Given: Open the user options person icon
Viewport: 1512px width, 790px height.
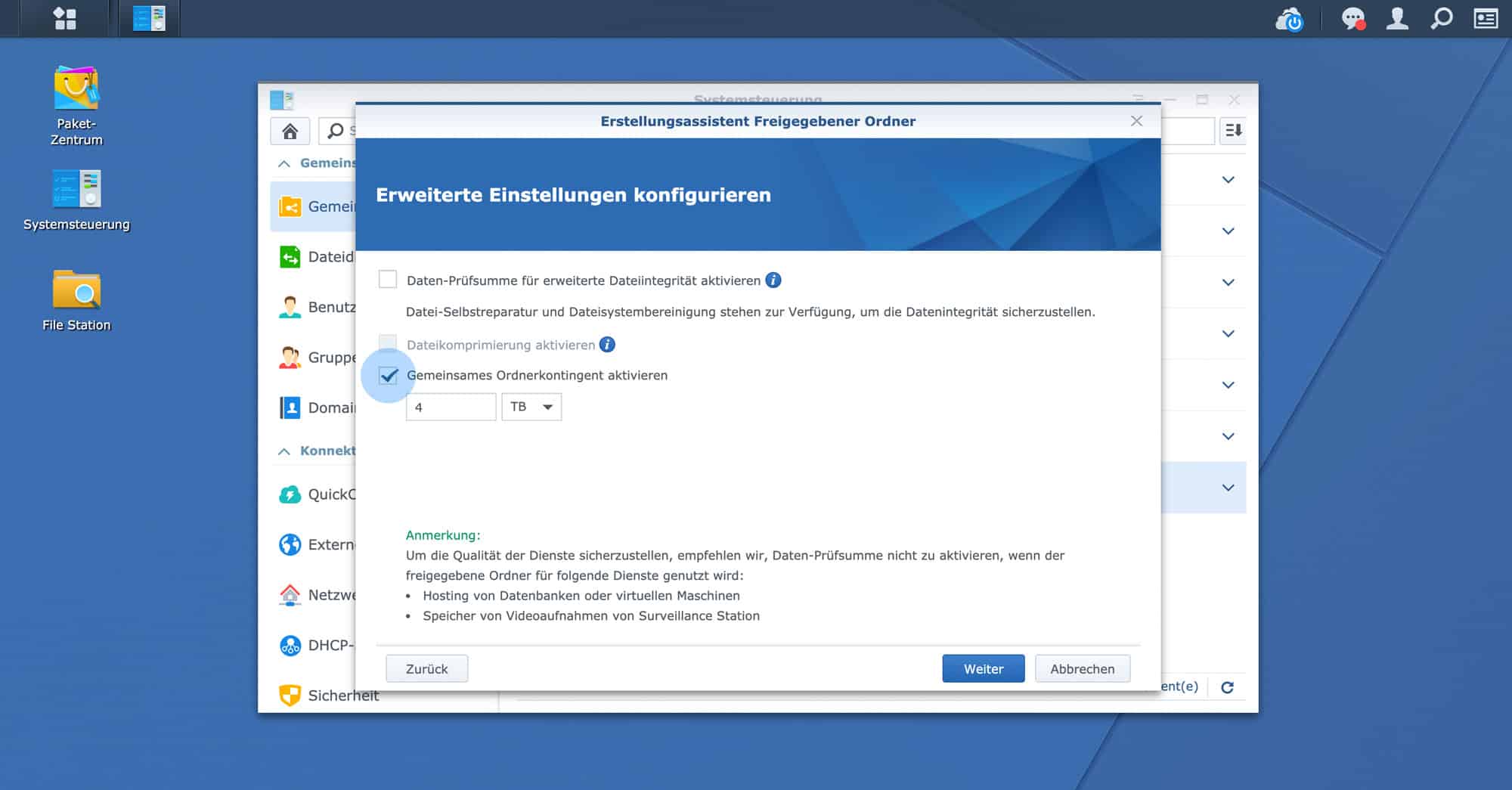Looking at the screenshot, I should (x=1396, y=18).
